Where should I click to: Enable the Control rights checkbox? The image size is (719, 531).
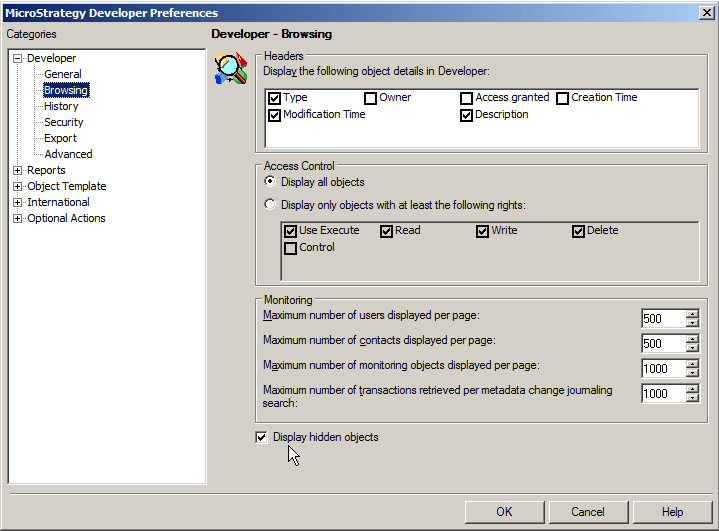point(290,248)
